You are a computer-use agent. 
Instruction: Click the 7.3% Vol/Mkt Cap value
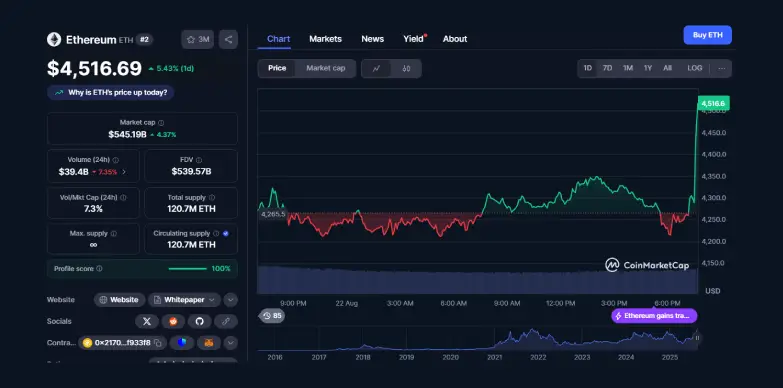93,209
